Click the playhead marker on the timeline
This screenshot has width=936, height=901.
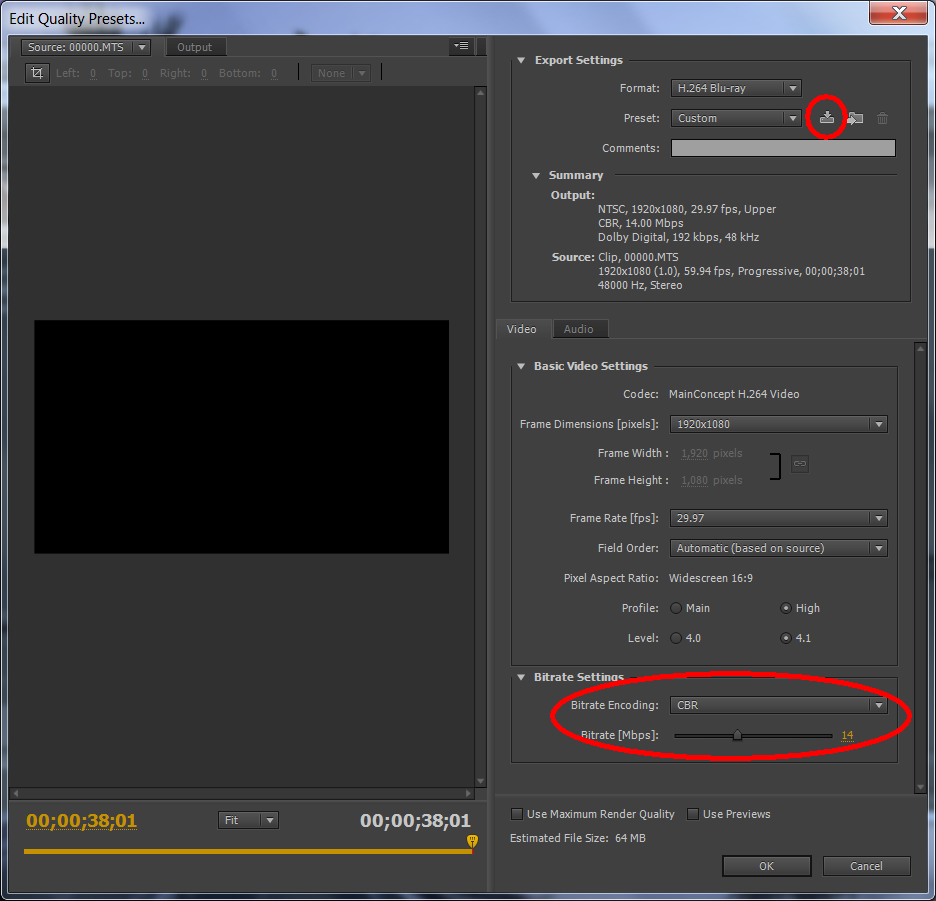click(472, 841)
